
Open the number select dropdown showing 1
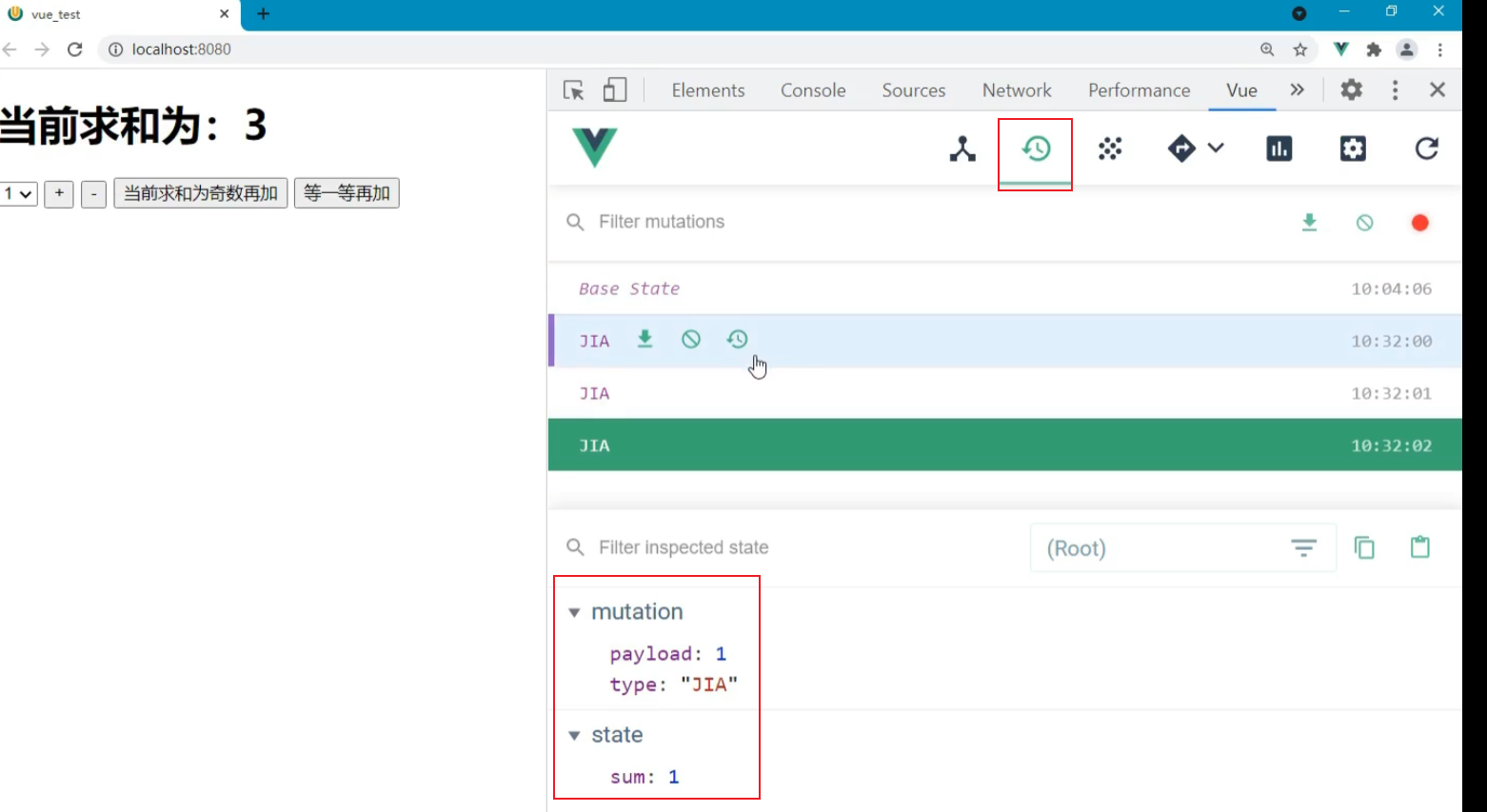[18, 193]
